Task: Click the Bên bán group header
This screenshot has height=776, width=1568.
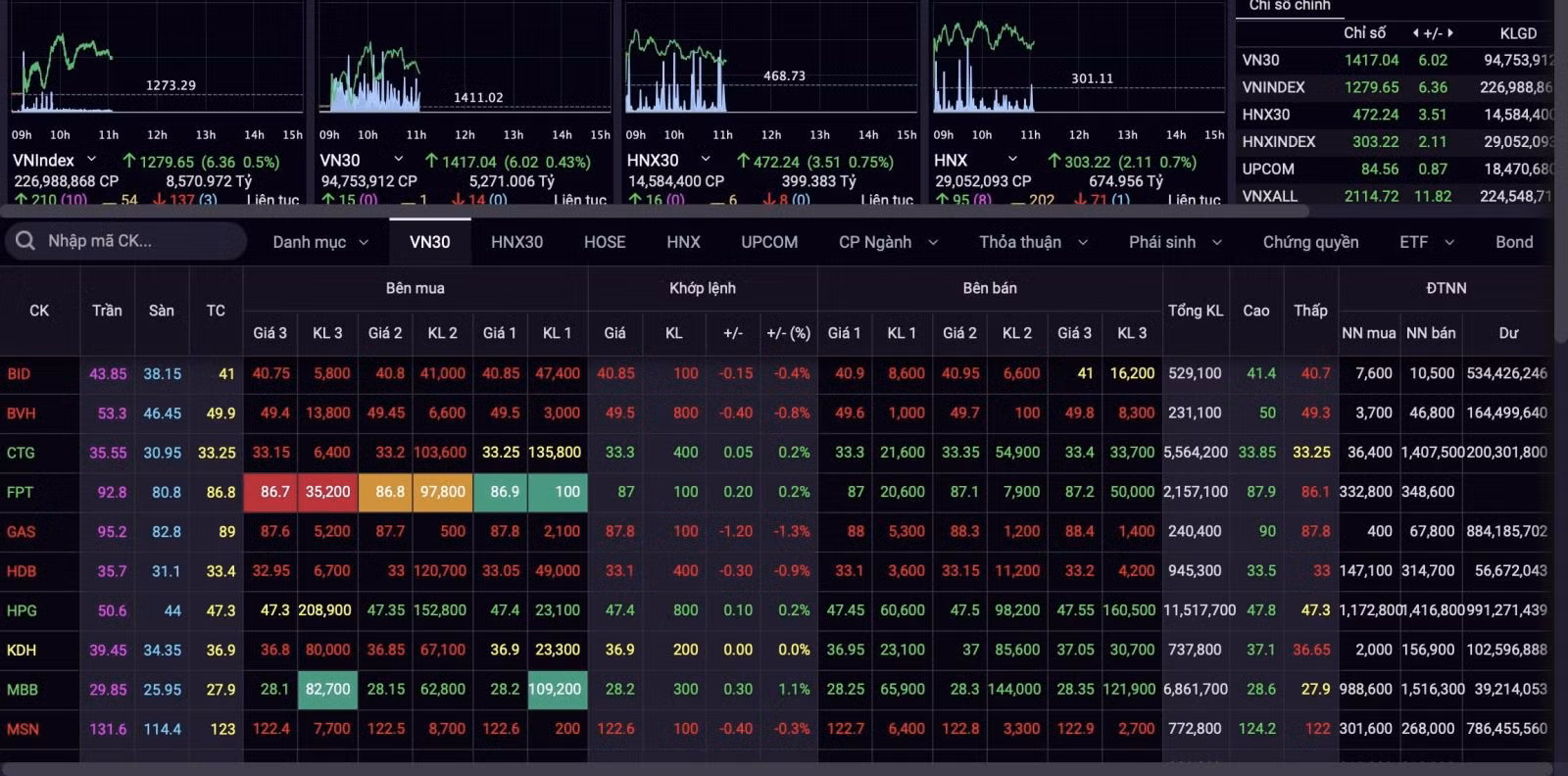Action: pyautogui.click(x=990, y=288)
